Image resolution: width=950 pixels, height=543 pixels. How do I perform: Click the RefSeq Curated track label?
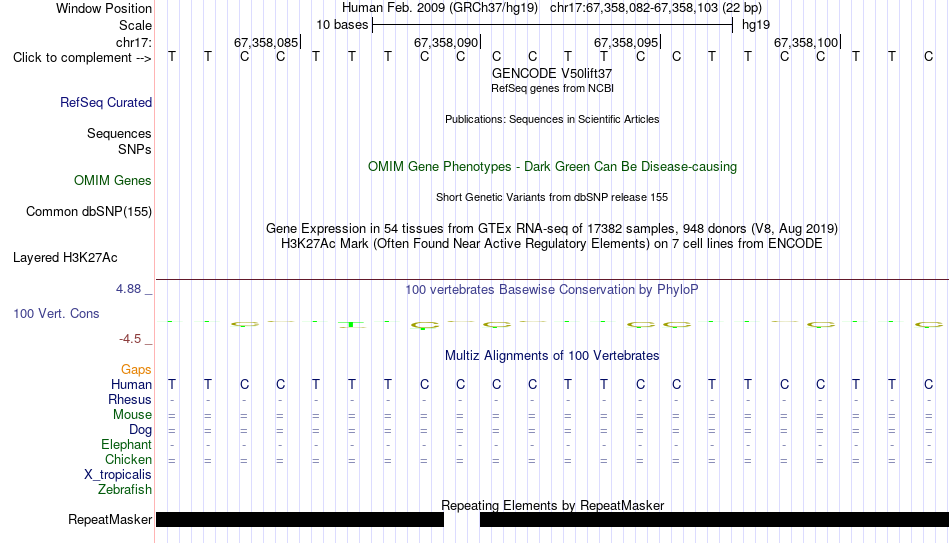coord(106,102)
